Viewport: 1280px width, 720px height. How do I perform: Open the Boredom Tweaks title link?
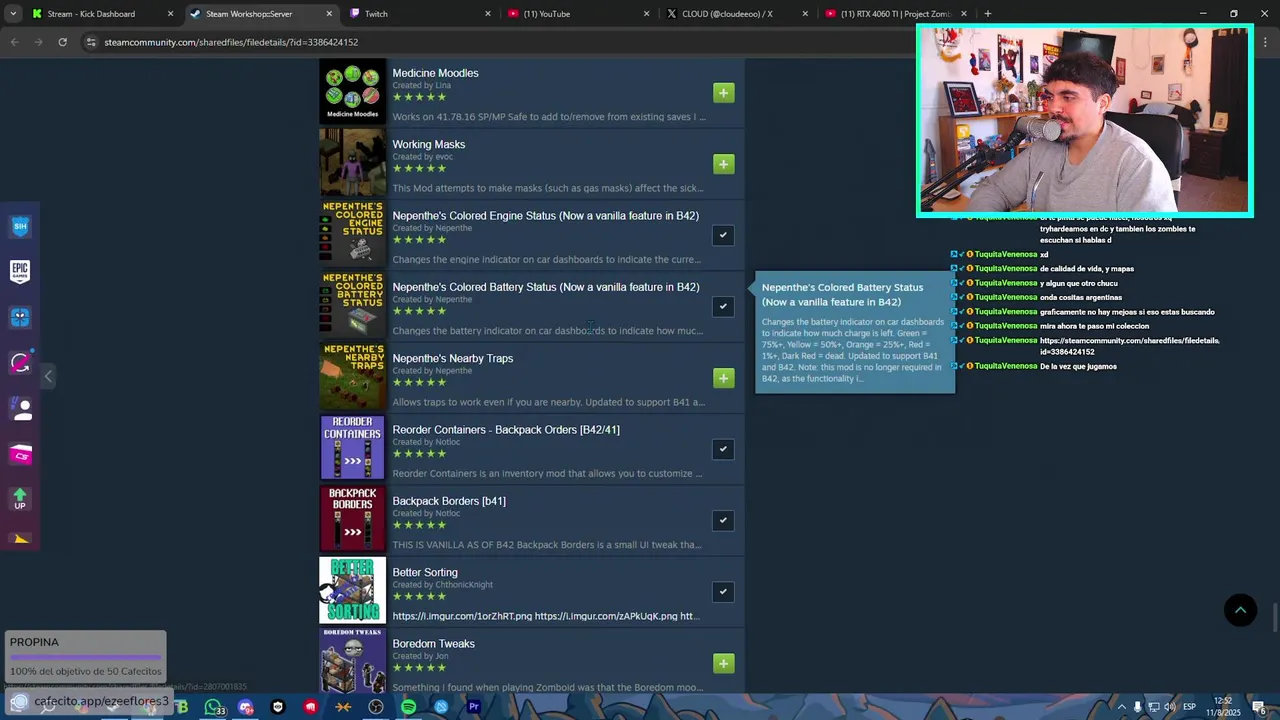point(433,644)
